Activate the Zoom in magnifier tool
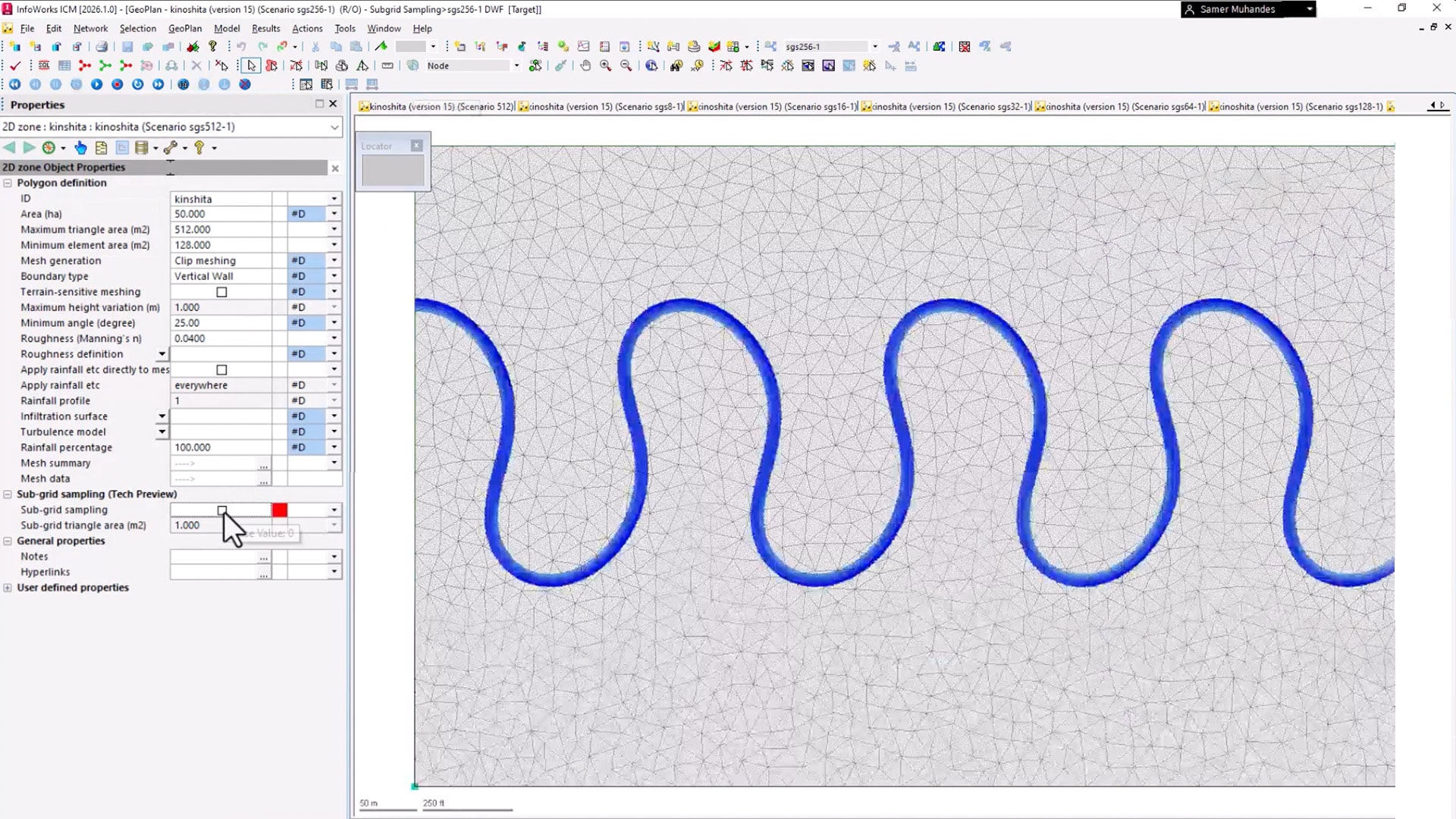Screen dimensions: 1456x819 click(x=605, y=66)
